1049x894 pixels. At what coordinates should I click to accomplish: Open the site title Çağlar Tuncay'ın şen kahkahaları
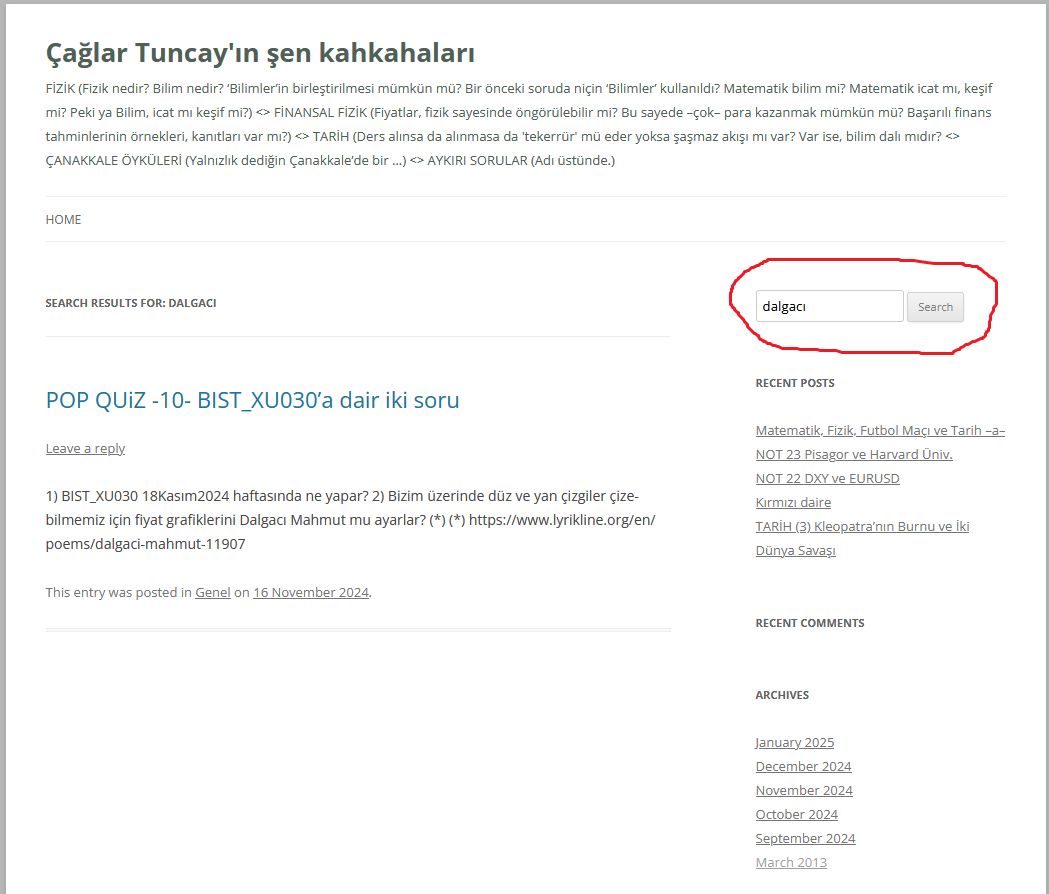click(260, 53)
